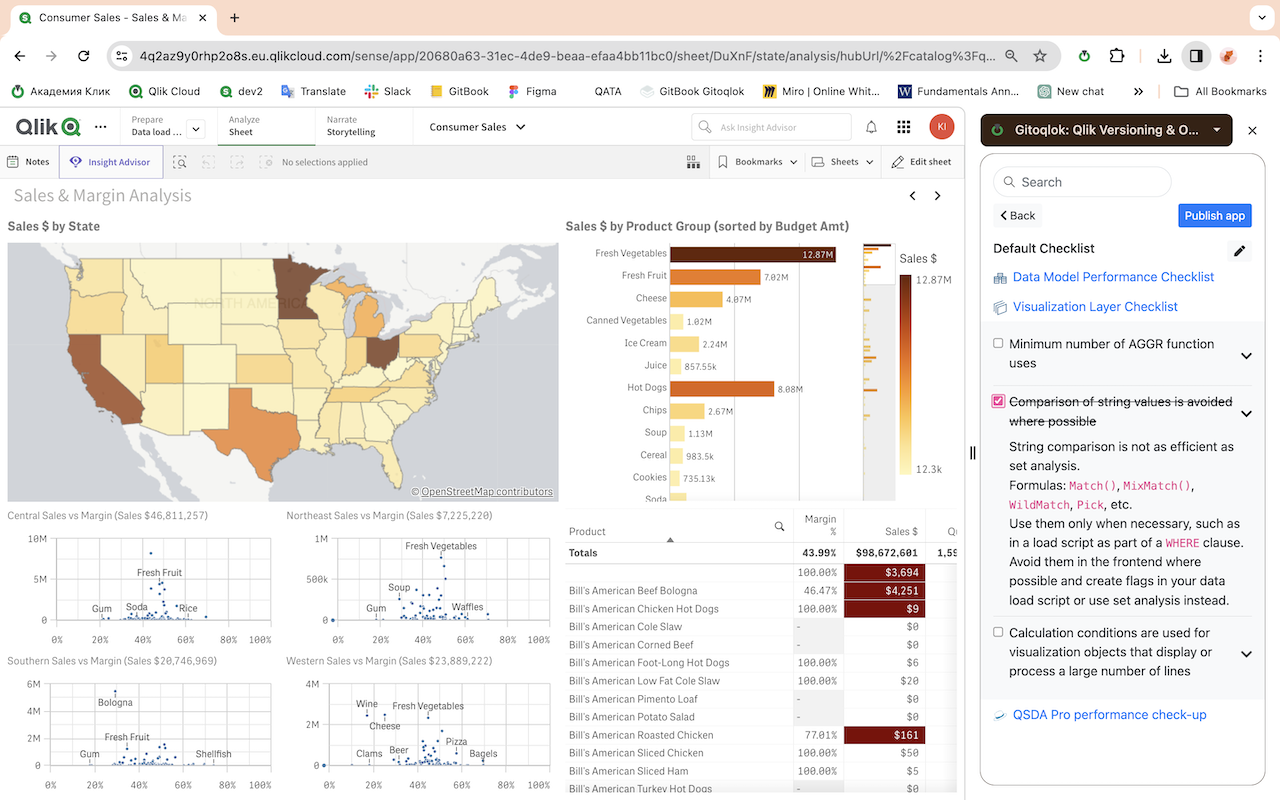Bookmark this page with the star icon
This screenshot has height=800, width=1280.
(1040, 57)
